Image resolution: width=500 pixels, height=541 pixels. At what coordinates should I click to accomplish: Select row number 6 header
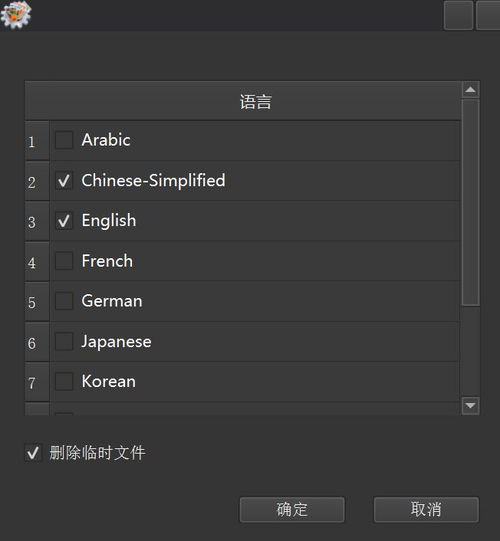click(x=37, y=342)
